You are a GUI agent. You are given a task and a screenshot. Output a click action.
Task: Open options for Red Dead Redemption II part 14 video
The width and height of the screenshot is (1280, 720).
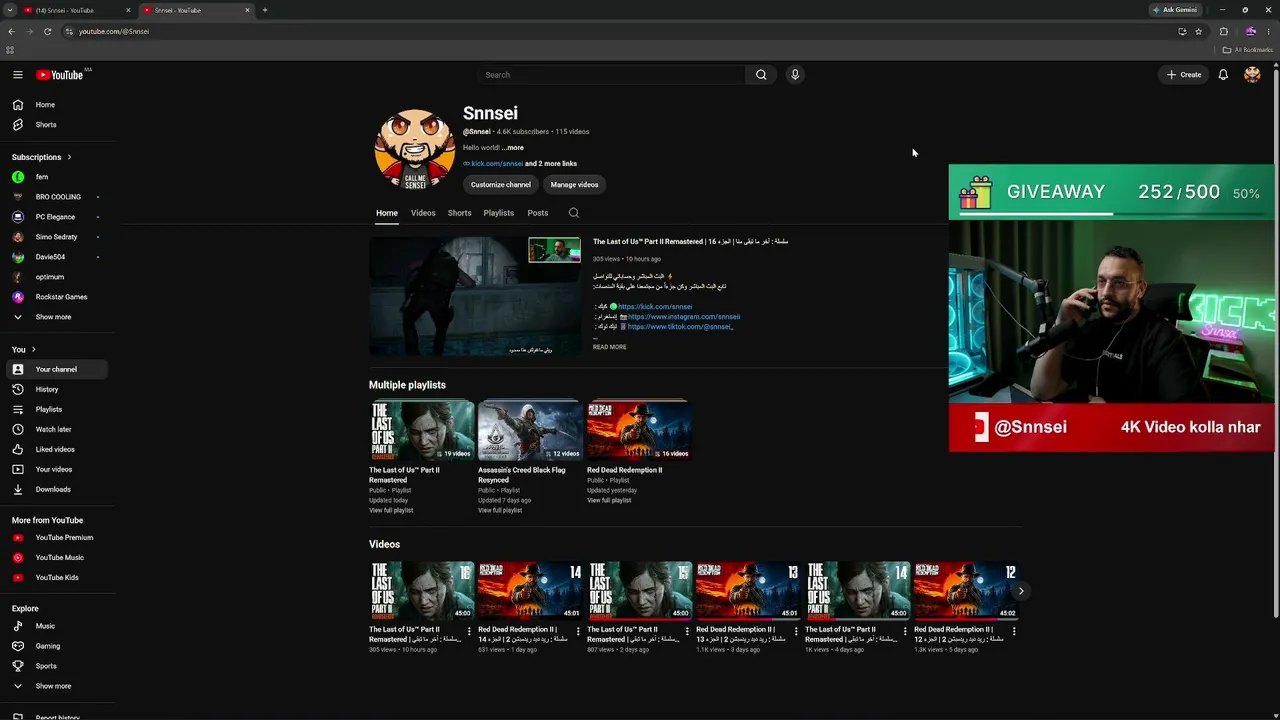tap(578, 632)
